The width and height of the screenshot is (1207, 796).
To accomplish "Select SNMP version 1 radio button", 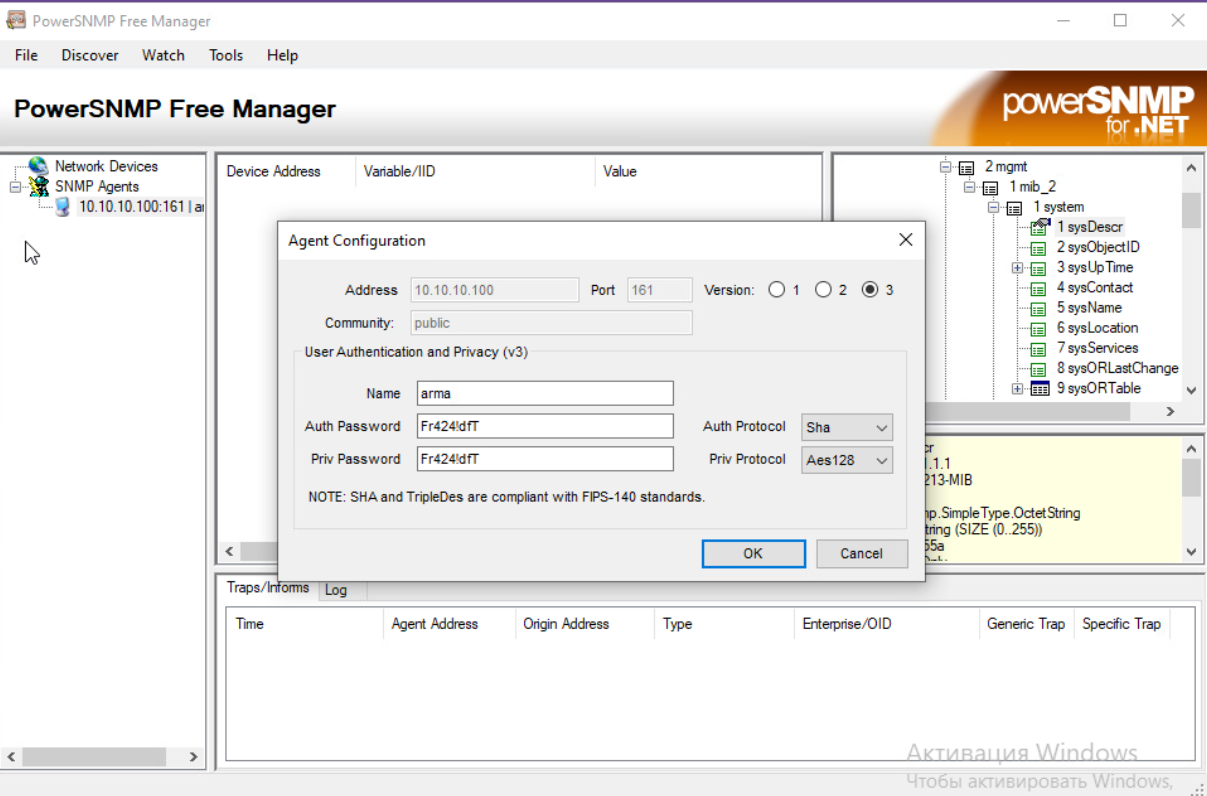I will click(x=777, y=290).
